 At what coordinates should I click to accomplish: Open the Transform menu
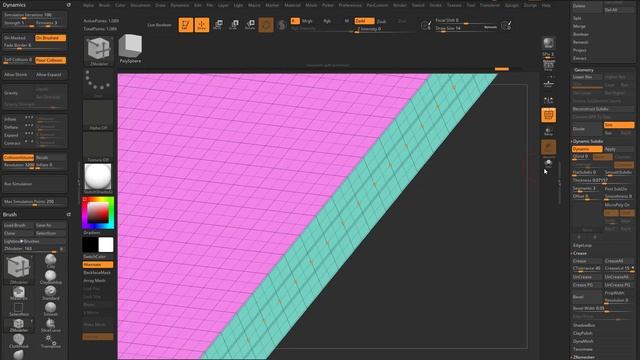490,5
